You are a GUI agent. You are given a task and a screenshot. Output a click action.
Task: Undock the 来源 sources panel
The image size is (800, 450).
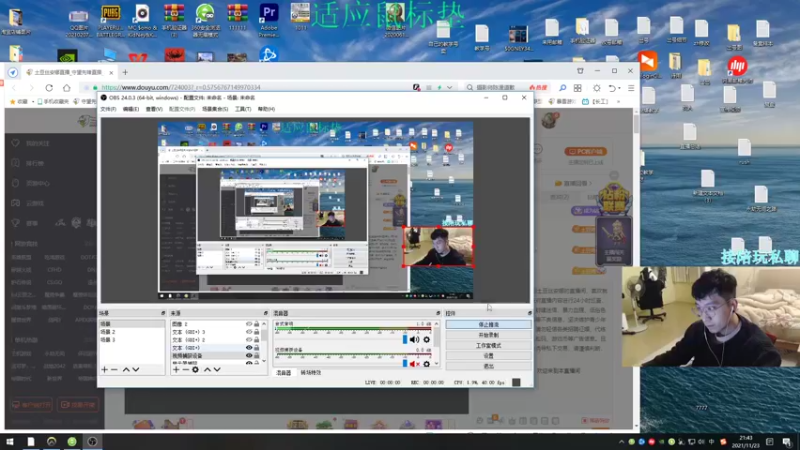point(265,313)
